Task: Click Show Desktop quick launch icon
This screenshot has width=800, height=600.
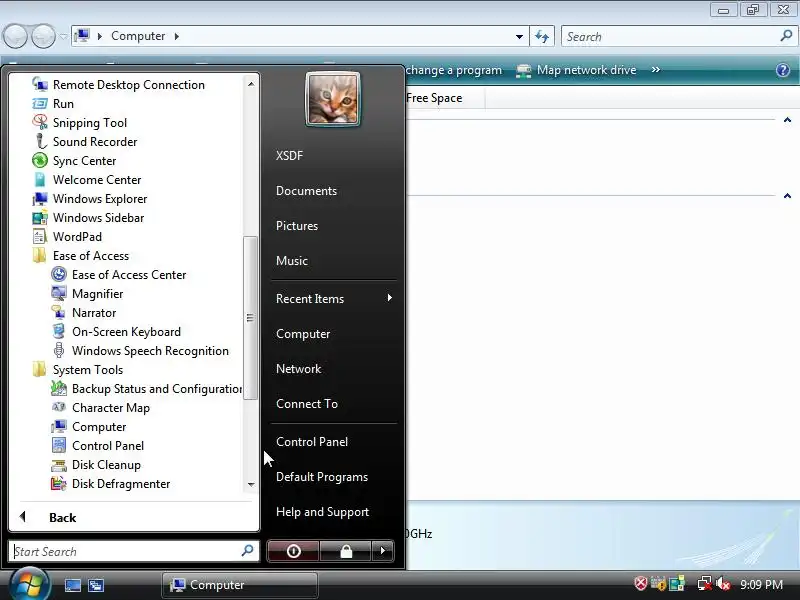Action: 73,585
